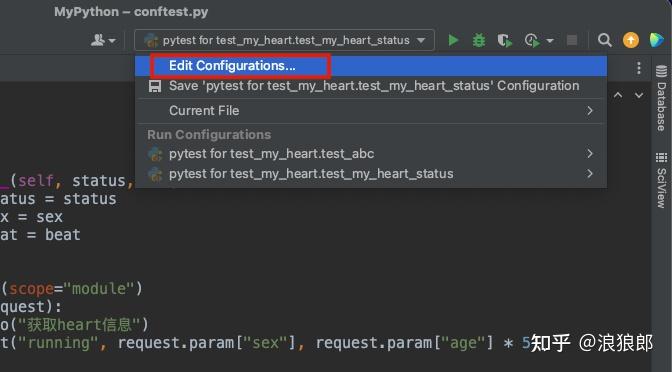Click the grey Stop square icon

572,40
